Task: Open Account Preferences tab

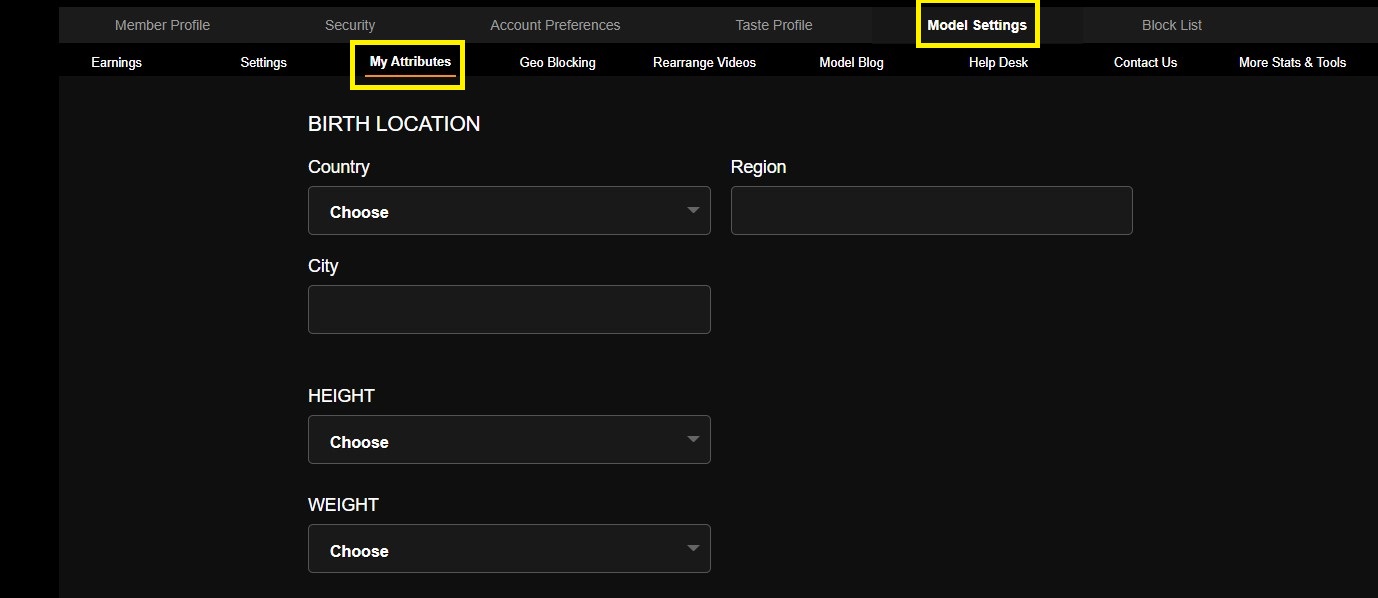Action: [555, 25]
